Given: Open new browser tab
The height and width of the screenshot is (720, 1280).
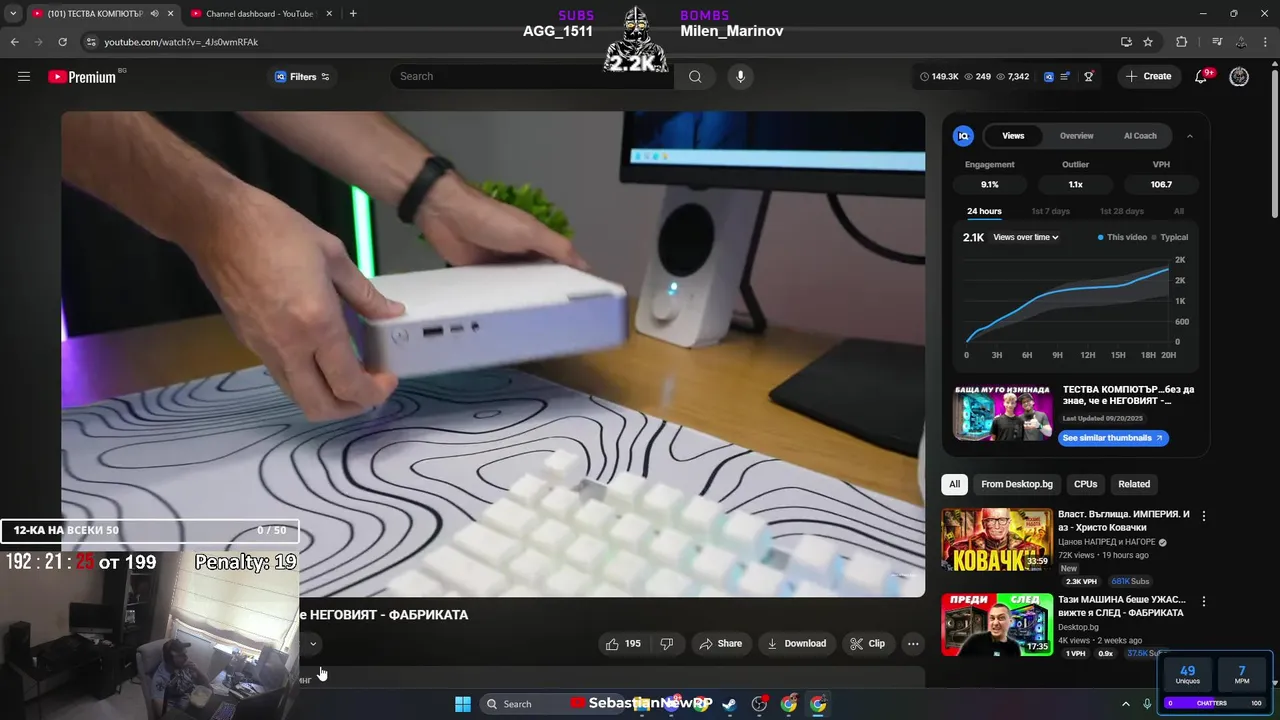Looking at the screenshot, I should tap(353, 14).
